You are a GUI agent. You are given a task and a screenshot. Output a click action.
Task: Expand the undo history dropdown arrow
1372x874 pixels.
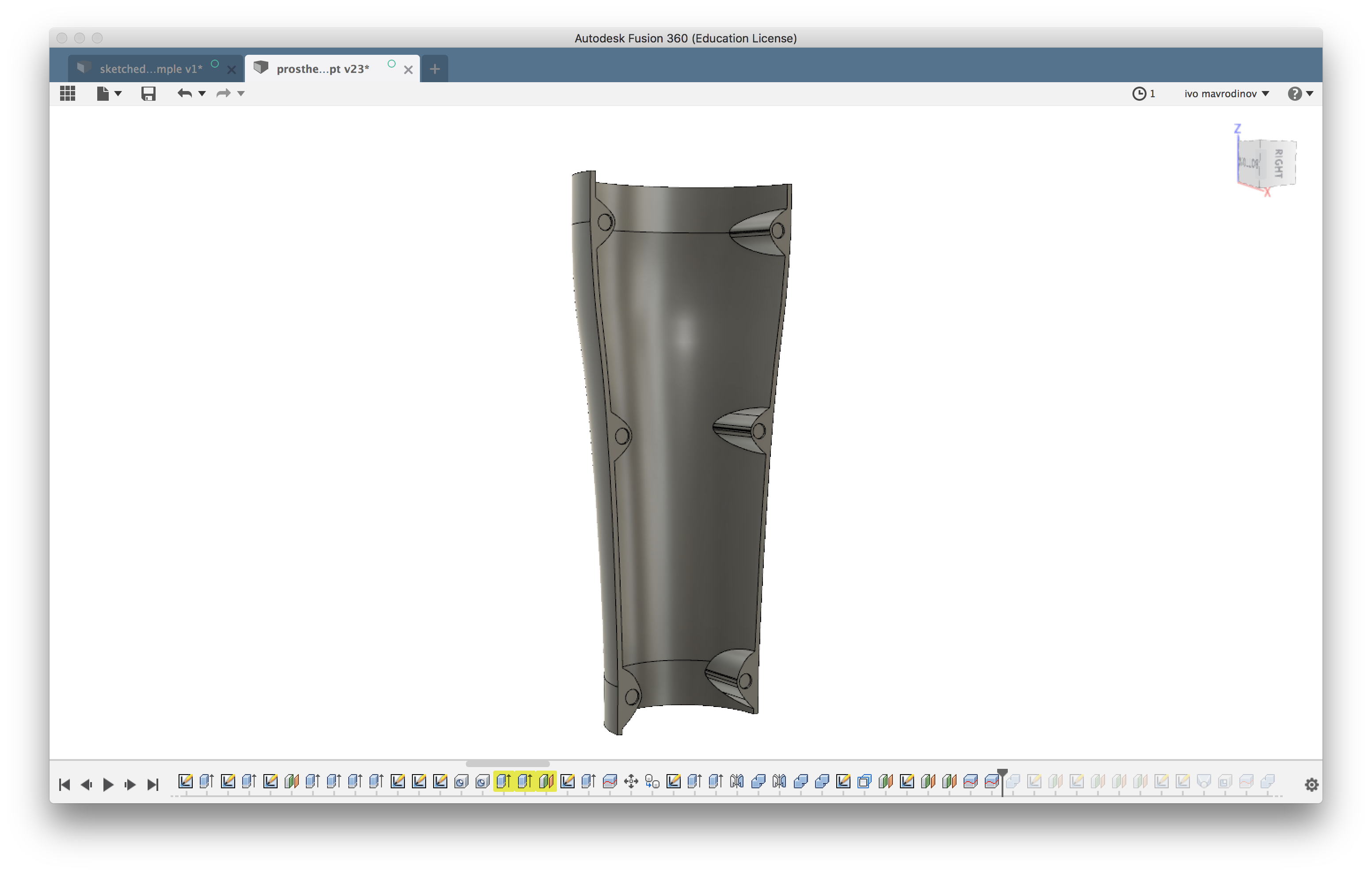(x=202, y=93)
